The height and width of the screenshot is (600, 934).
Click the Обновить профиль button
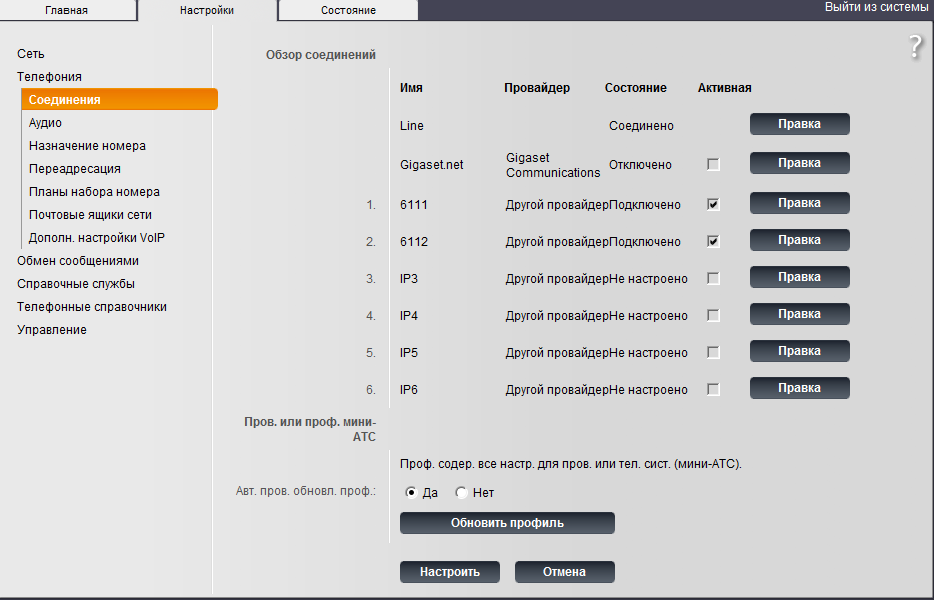point(507,523)
